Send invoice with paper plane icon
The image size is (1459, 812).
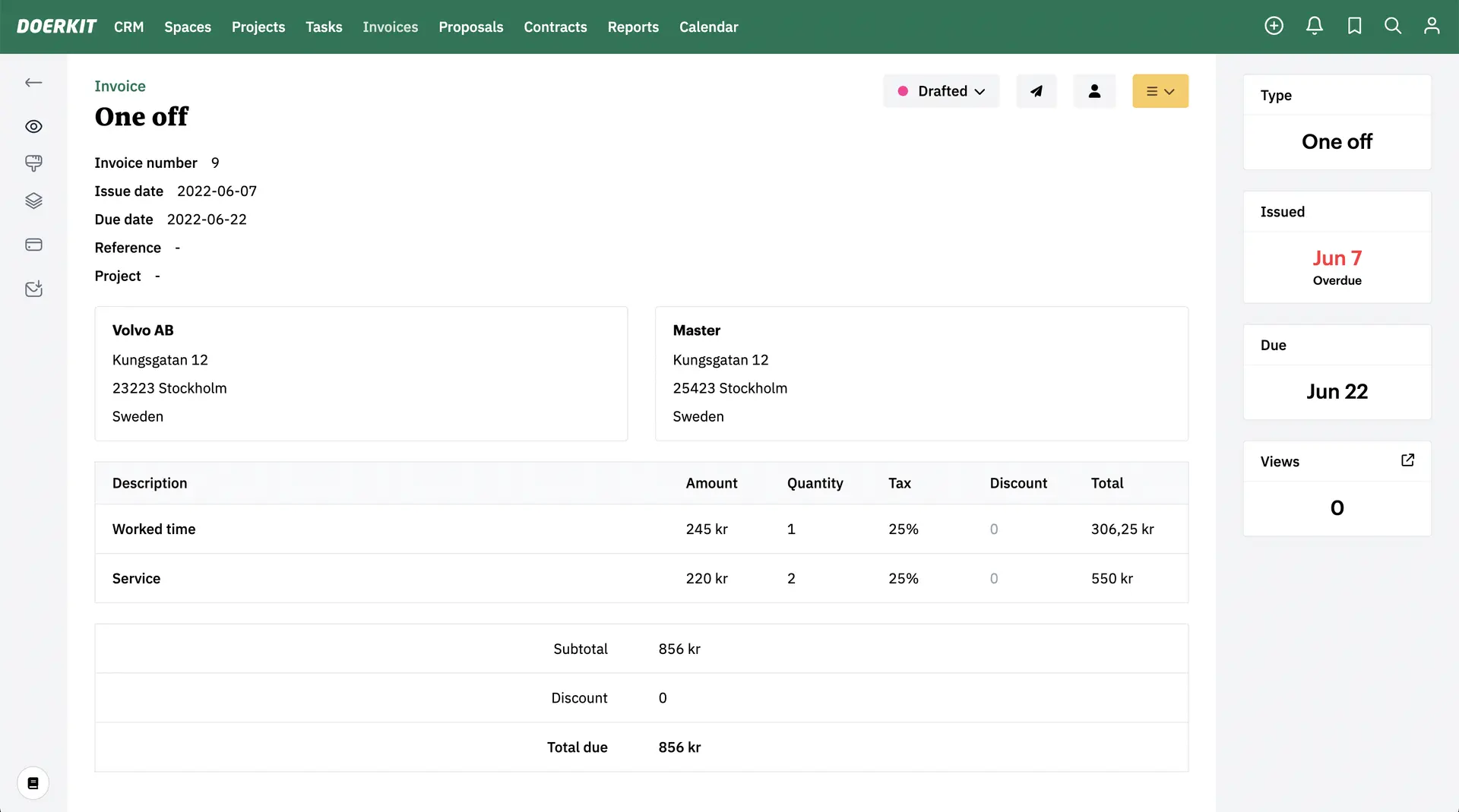pos(1036,91)
